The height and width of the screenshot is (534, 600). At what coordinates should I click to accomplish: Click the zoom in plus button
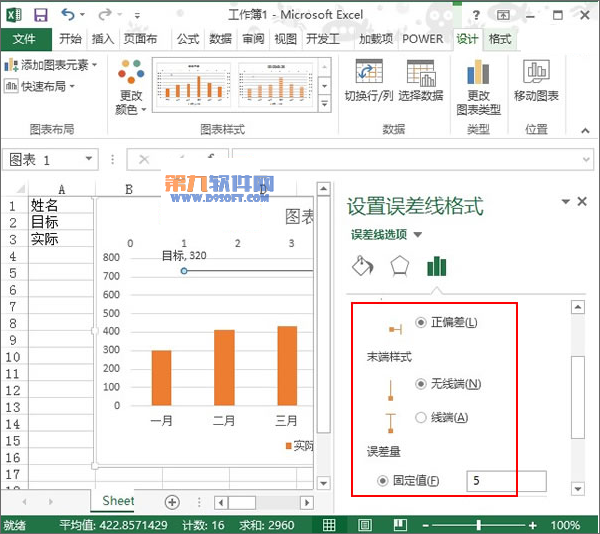(532, 525)
